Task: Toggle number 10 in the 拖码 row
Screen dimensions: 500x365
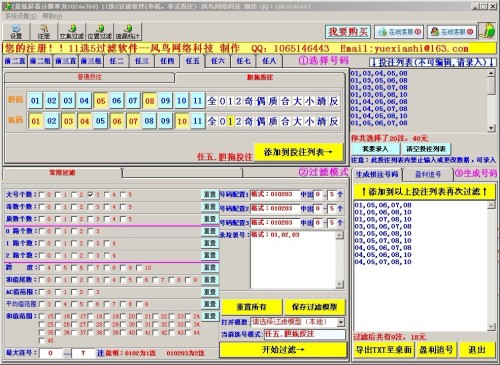Action: (182, 121)
